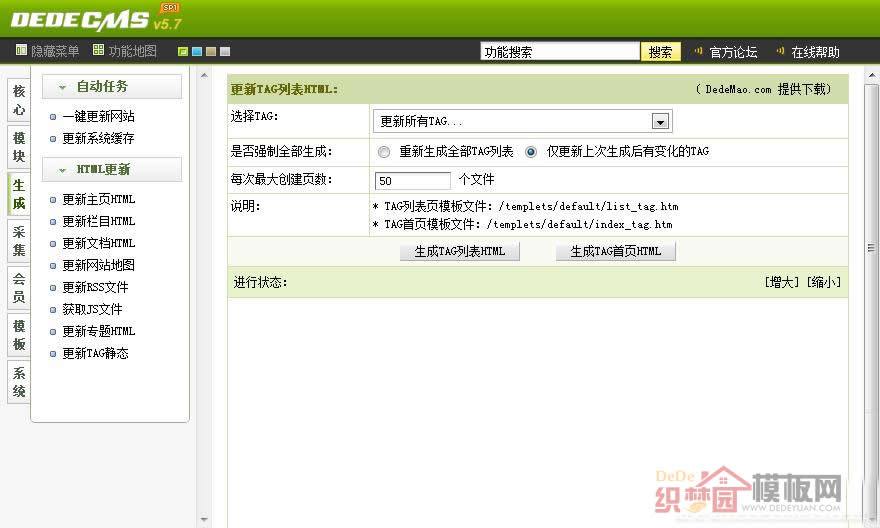Click the DedeCMS v5.7 logo
The image size is (880, 528).
tap(90, 20)
